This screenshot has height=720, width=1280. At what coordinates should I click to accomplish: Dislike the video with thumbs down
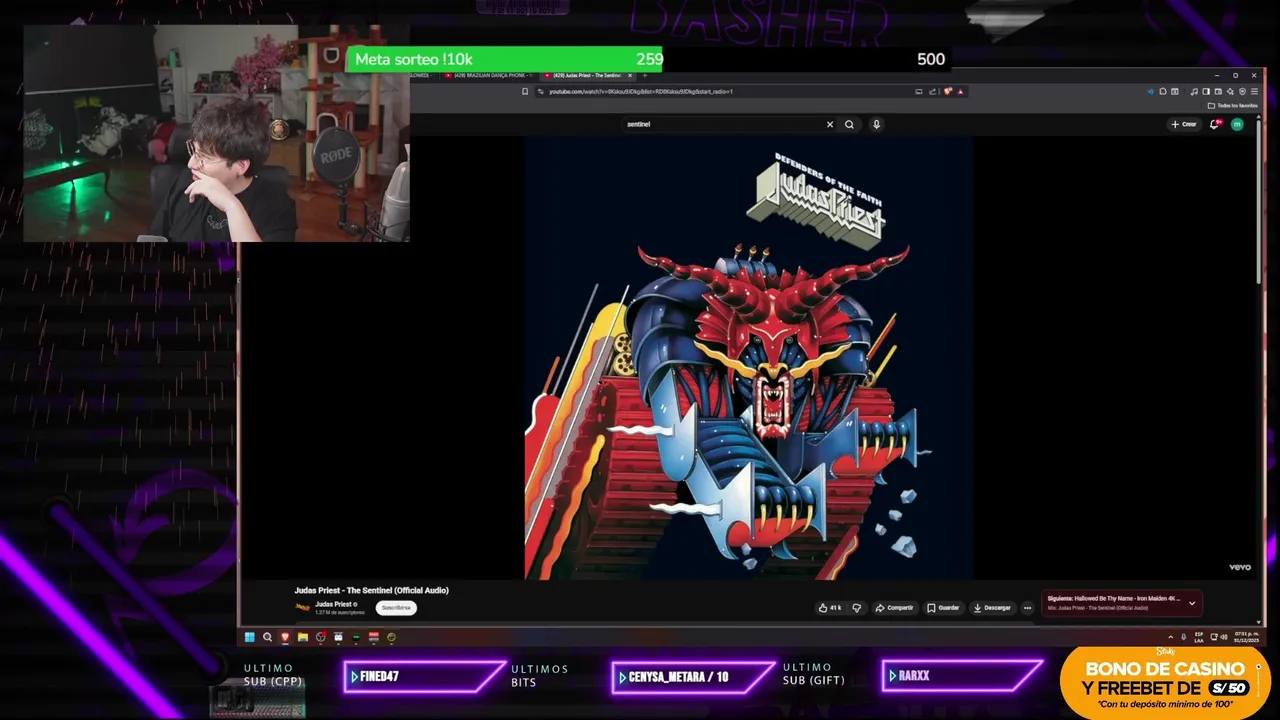[856, 607]
